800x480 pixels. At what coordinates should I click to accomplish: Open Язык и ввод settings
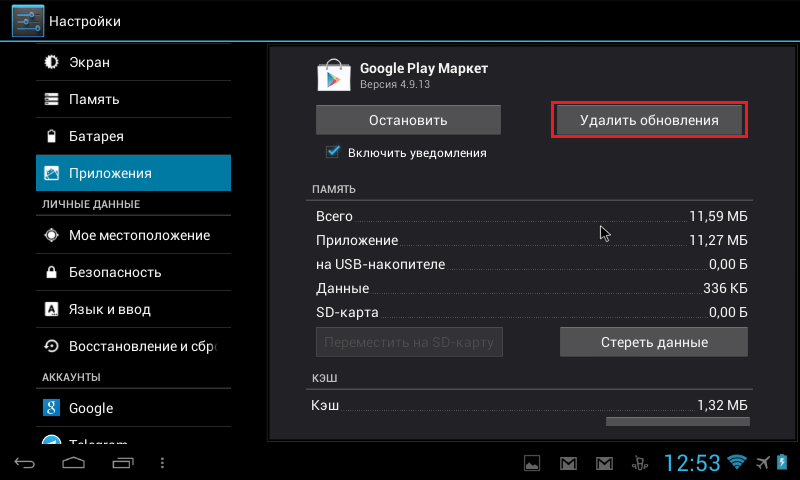click(133, 309)
